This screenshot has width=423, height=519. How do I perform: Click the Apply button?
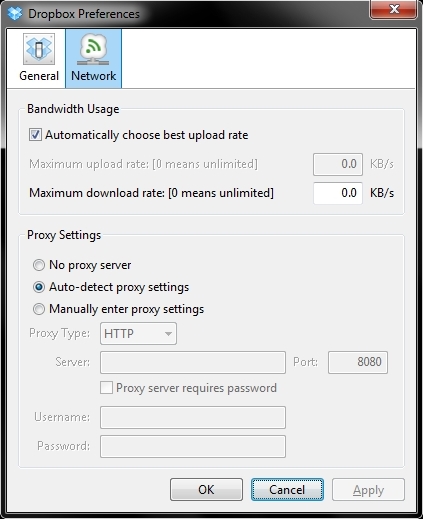[368, 490]
